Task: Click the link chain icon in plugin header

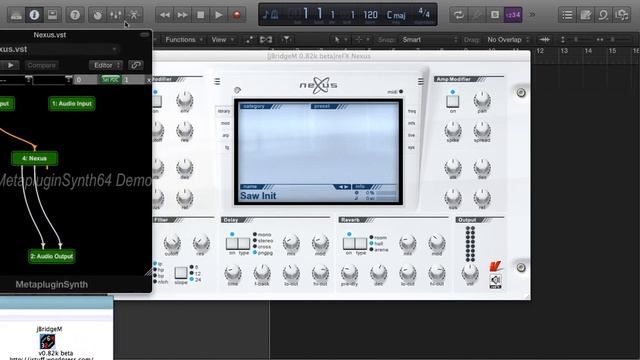Action: click(136, 65)
